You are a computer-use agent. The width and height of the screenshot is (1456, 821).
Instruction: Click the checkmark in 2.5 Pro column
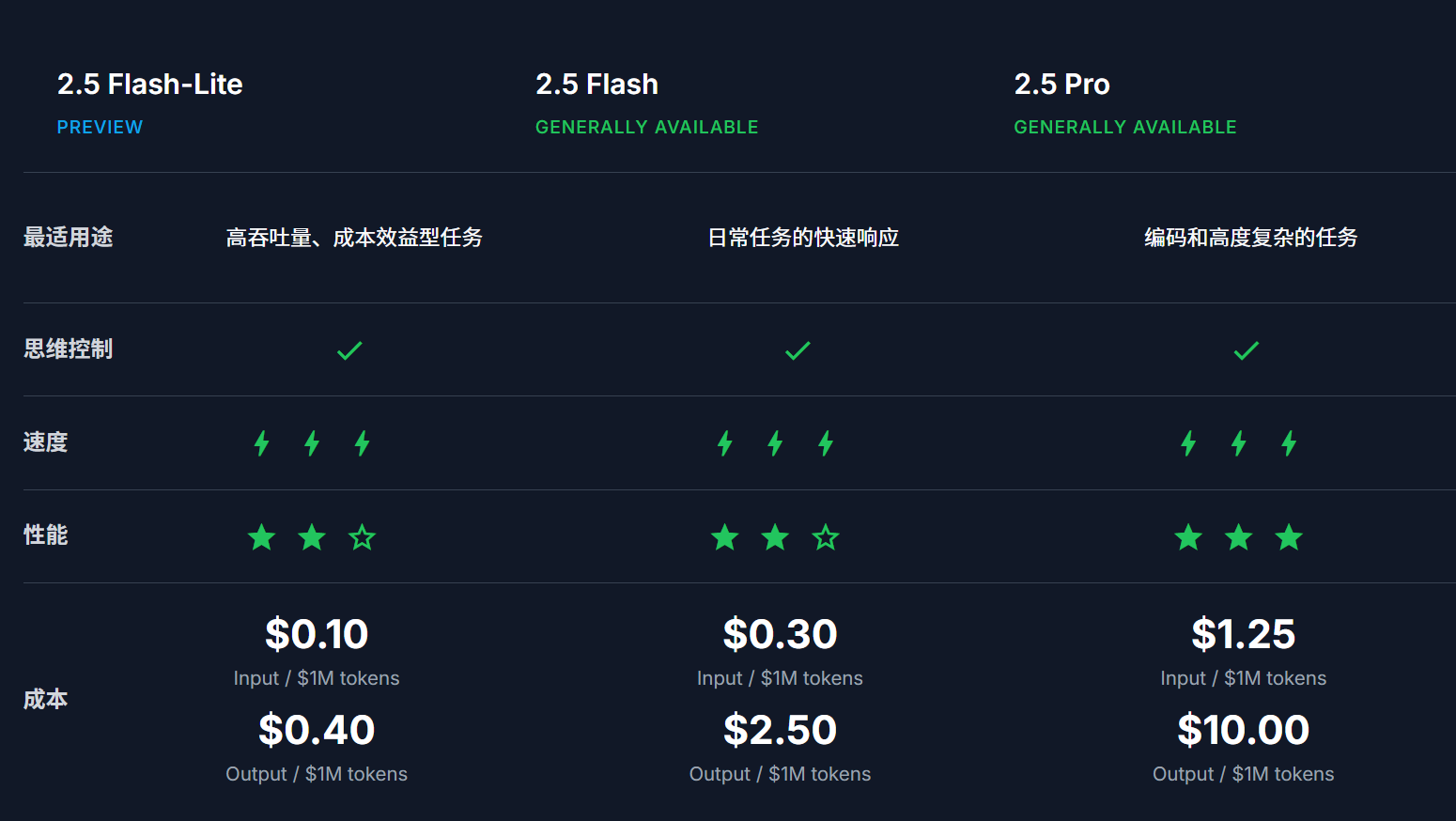pos(1247,350)
